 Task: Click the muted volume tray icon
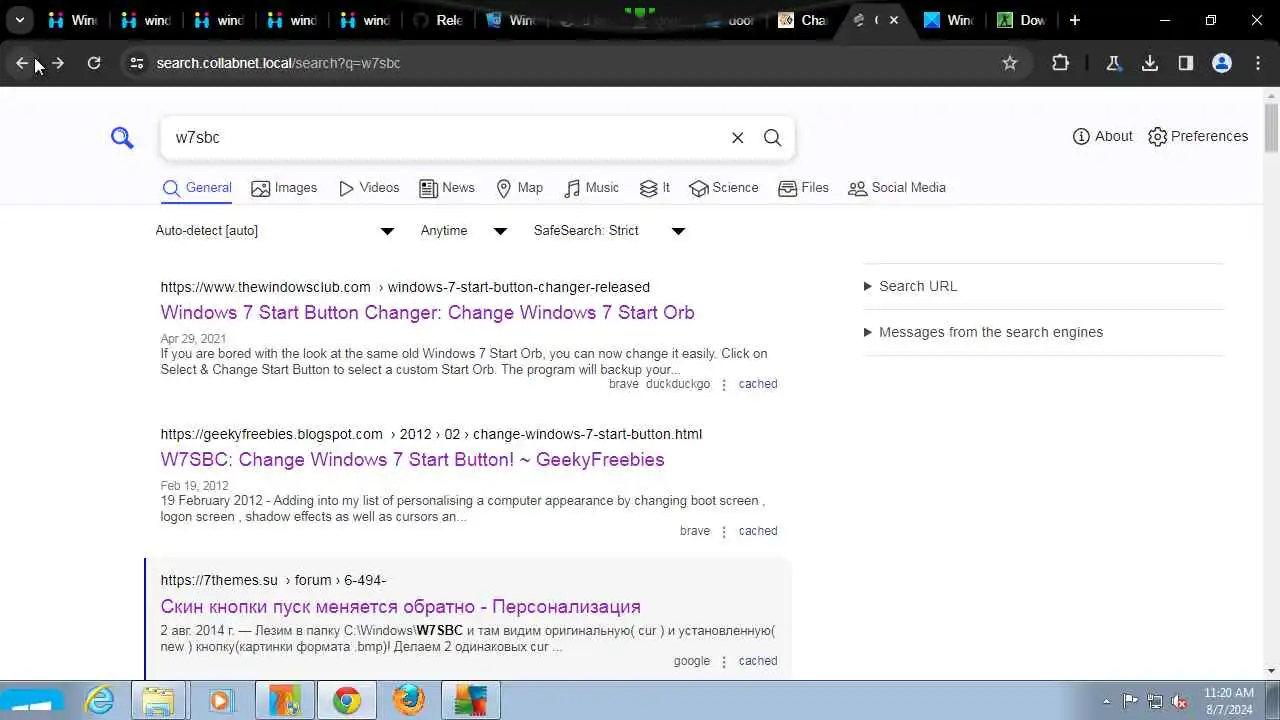point(1180,701)
